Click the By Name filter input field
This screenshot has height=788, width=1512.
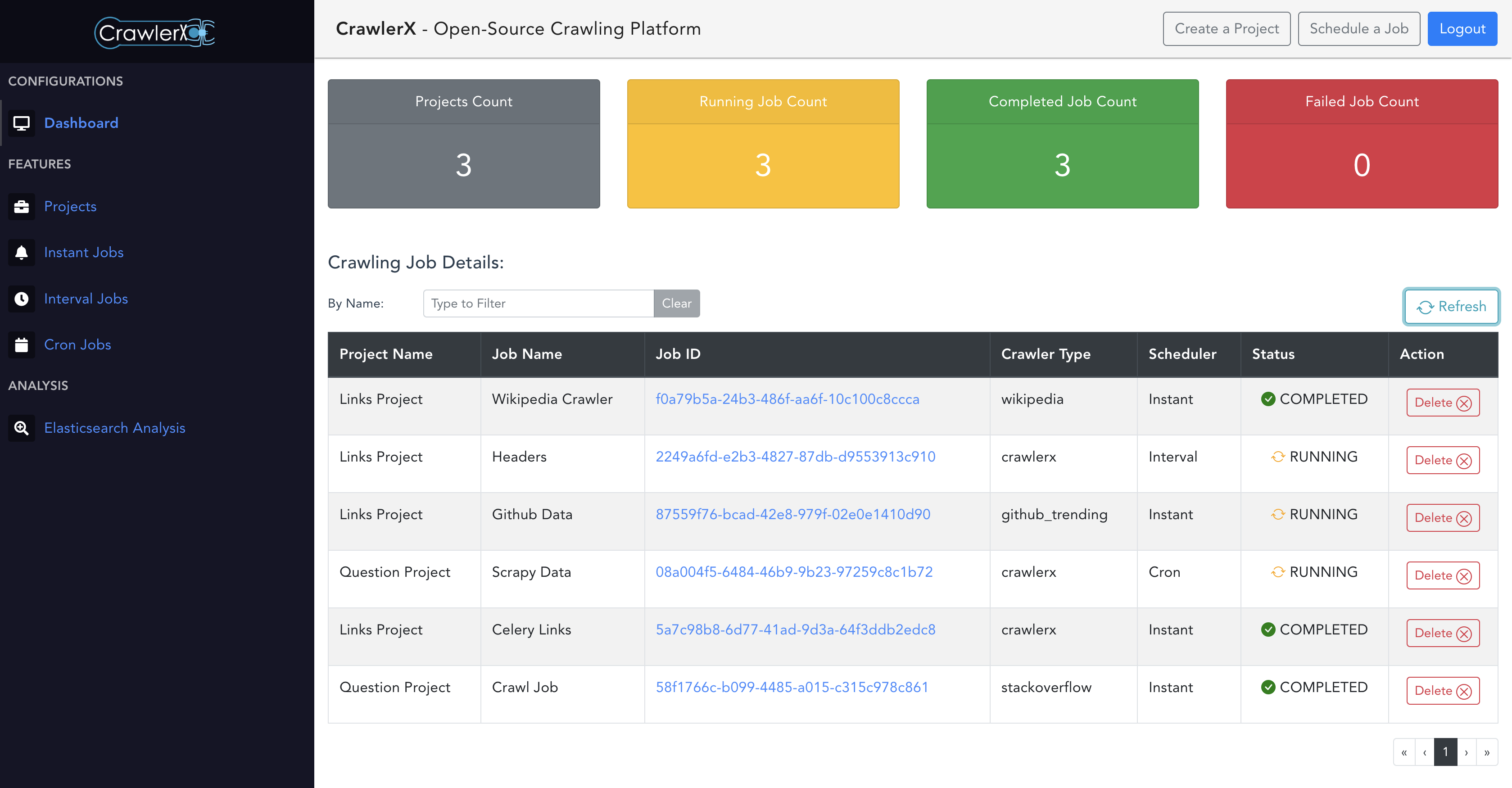pos(538,303)
